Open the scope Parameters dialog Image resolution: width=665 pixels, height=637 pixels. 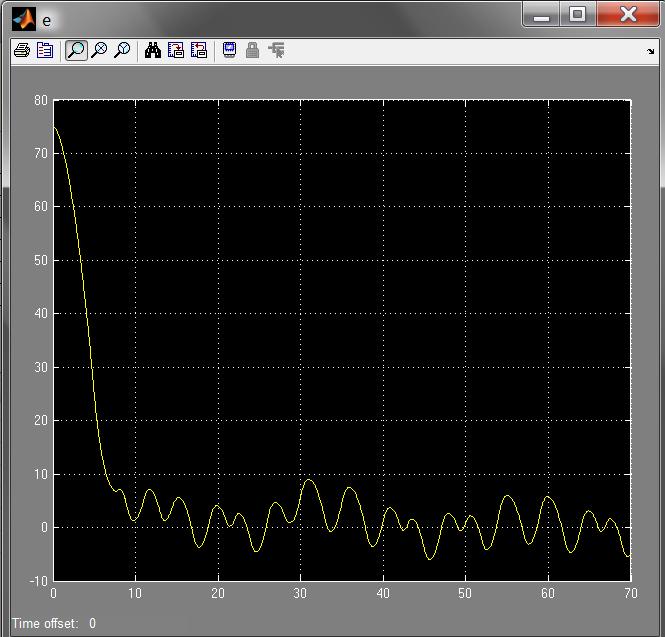click(x=45, y=50)
